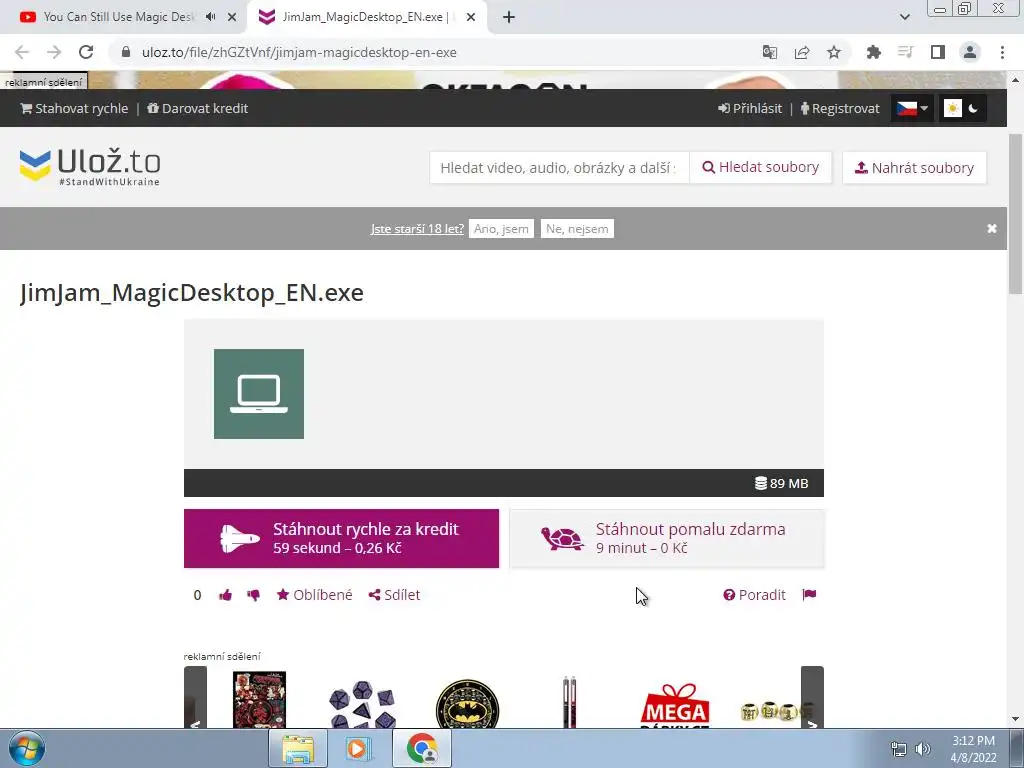This screenshot has width=1024, height=768.
Task: Open the Google Translate icon in the address bar
Action: point(770,52)
